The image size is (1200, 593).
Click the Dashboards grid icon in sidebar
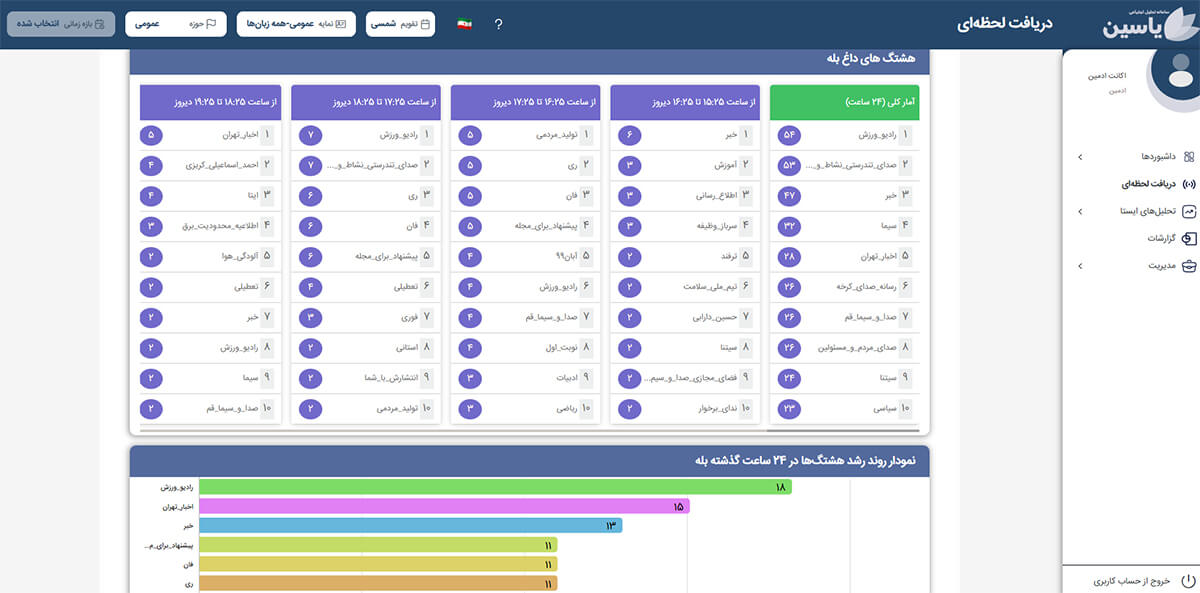pyautogui.click(x=1189, y=157)
